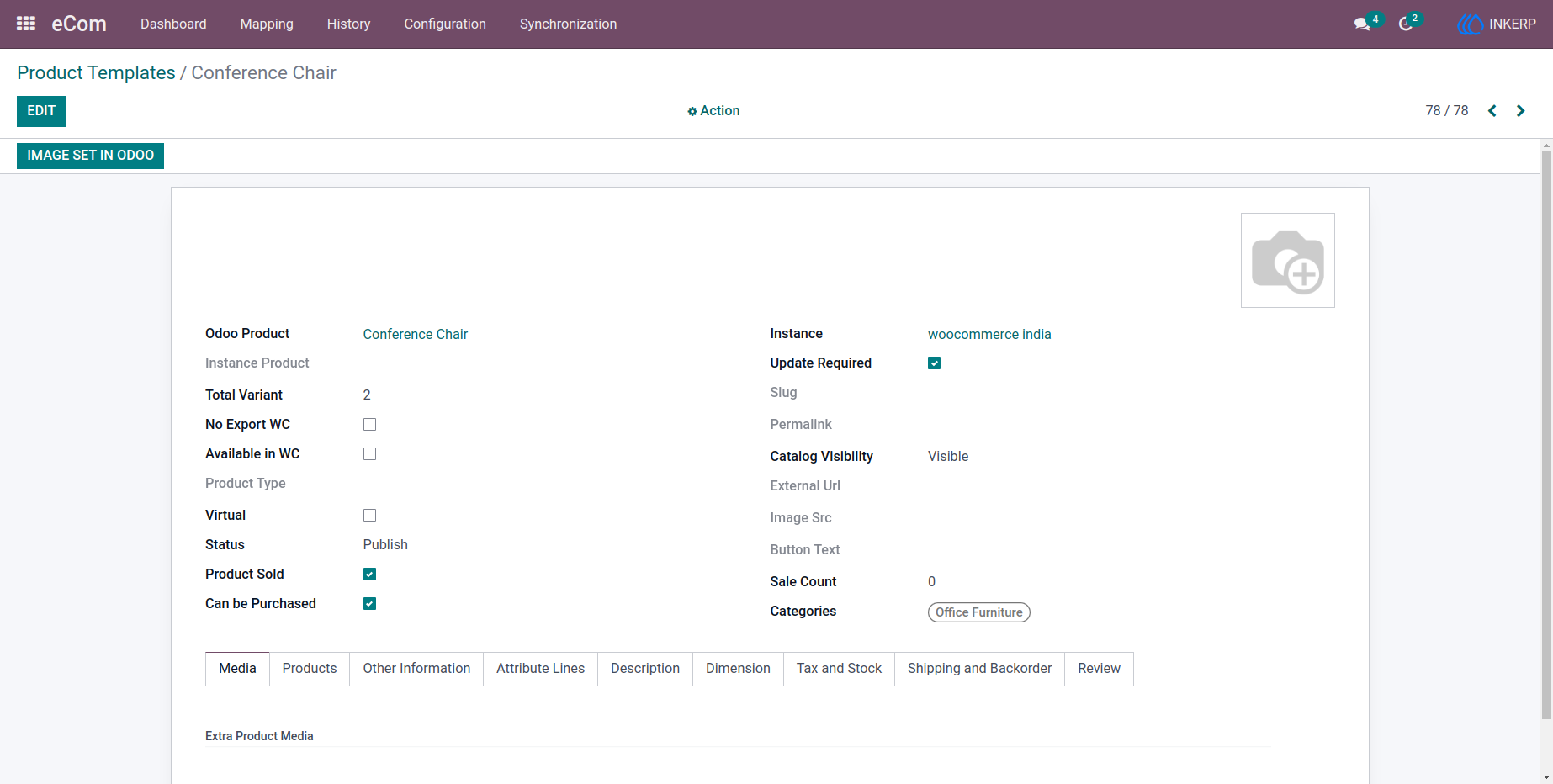Open the Action dropdown menu
This screenshot has width=1553, height=784.
pos(713,111)
